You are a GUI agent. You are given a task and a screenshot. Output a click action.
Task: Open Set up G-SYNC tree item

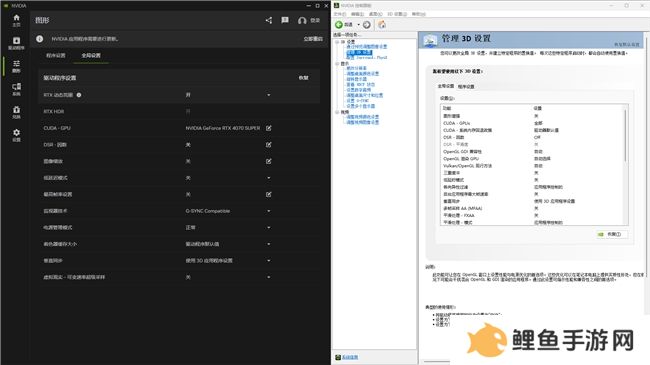click(357, 100)
